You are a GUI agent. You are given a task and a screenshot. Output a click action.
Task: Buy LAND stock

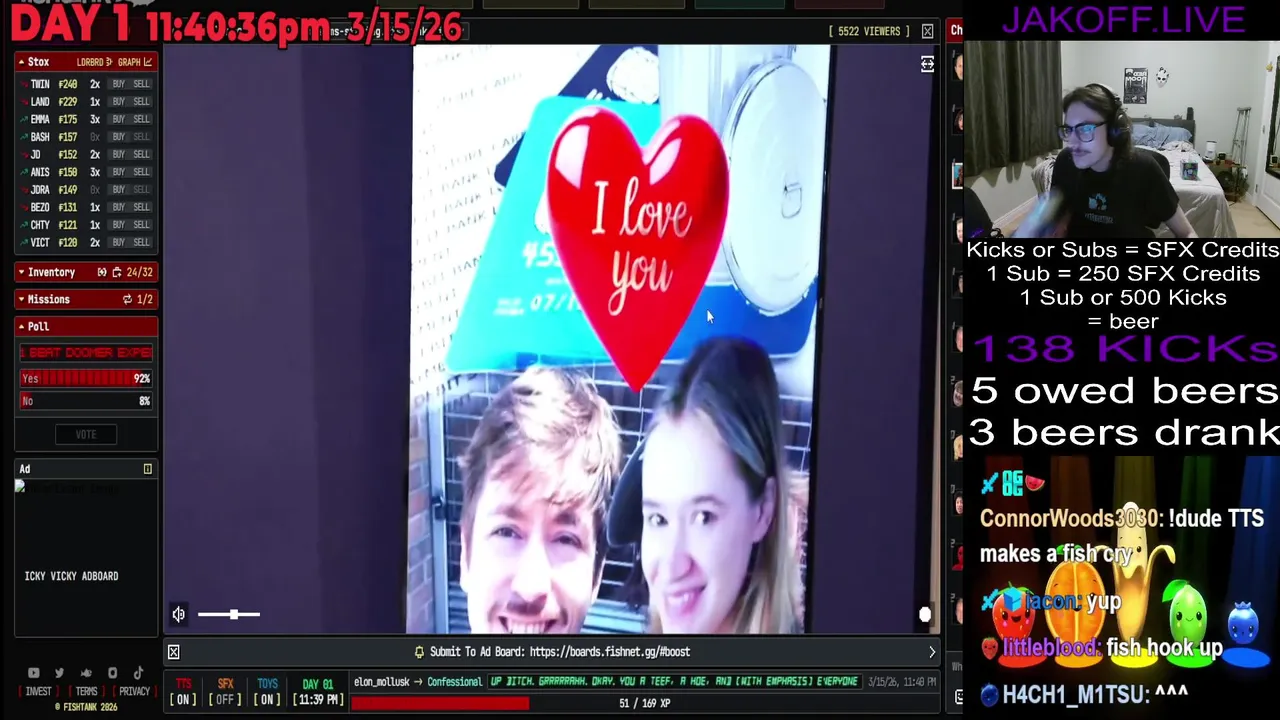tap(118, 102)
